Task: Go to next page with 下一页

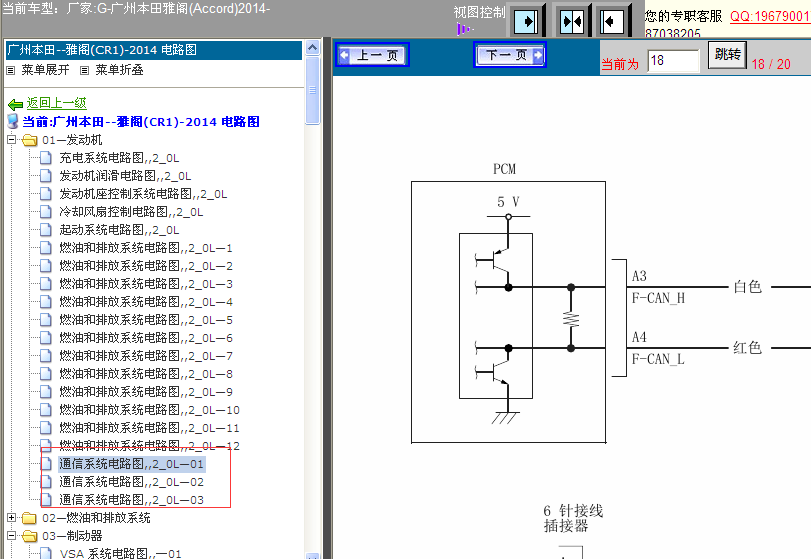Action: (x=510, y=55)
